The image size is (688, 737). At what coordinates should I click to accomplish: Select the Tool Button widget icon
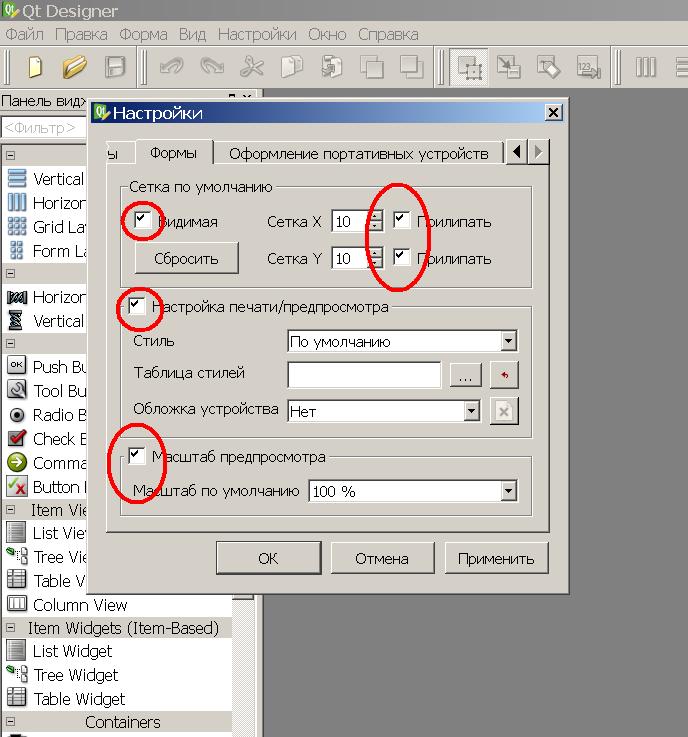(x=17, y=390)
